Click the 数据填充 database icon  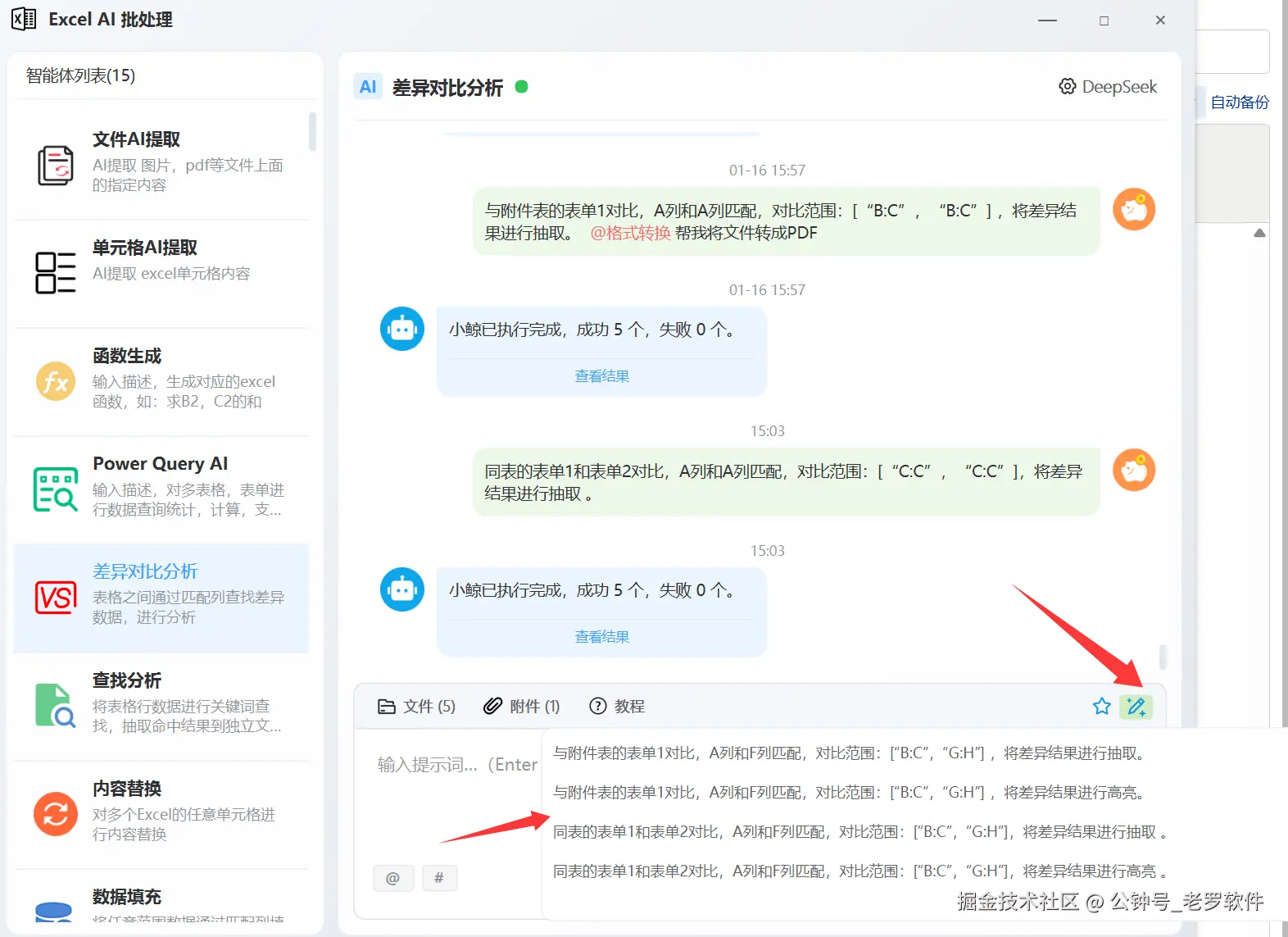click(54, 912)
